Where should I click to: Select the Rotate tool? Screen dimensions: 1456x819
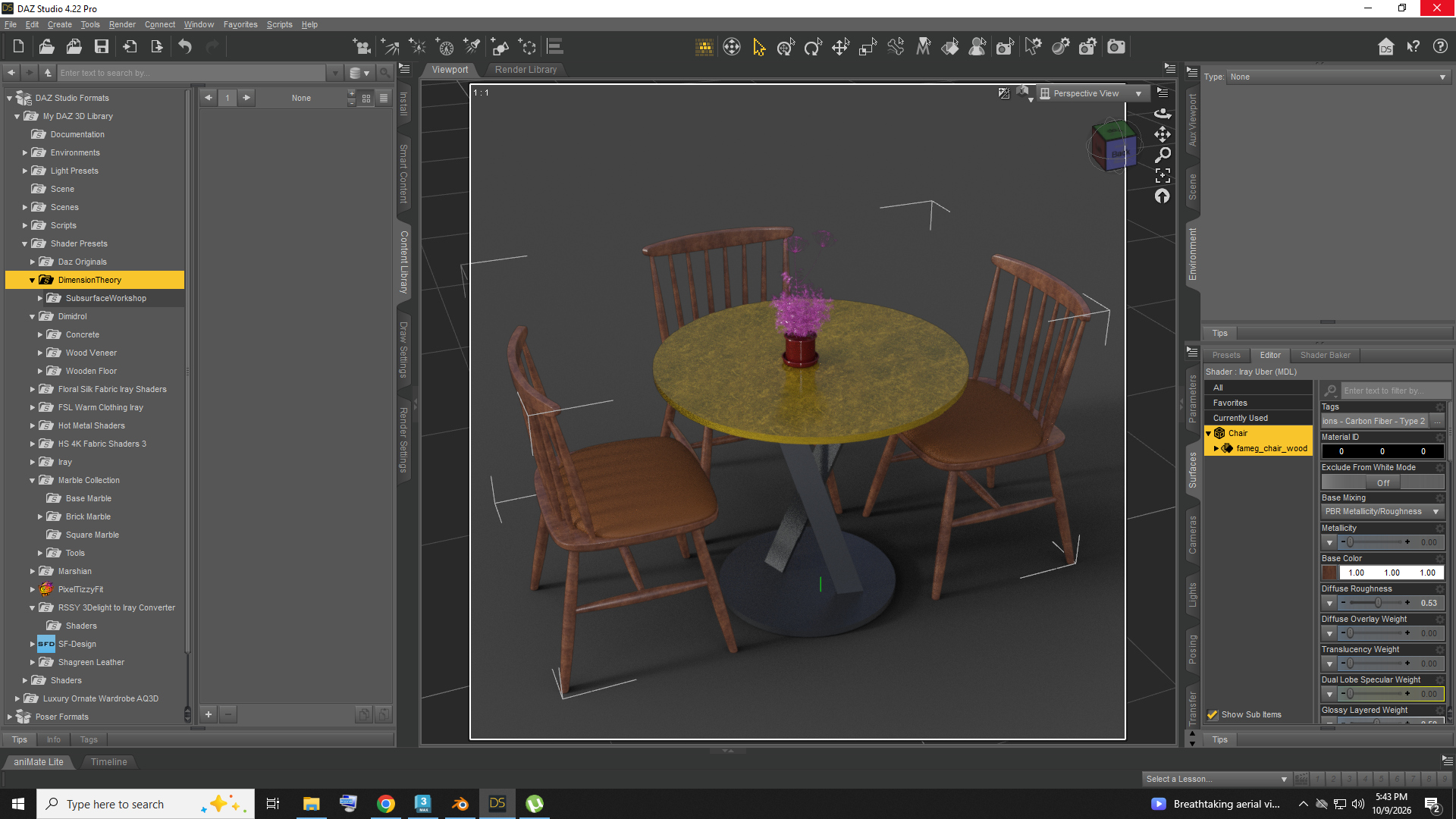(x=813, y=47)
